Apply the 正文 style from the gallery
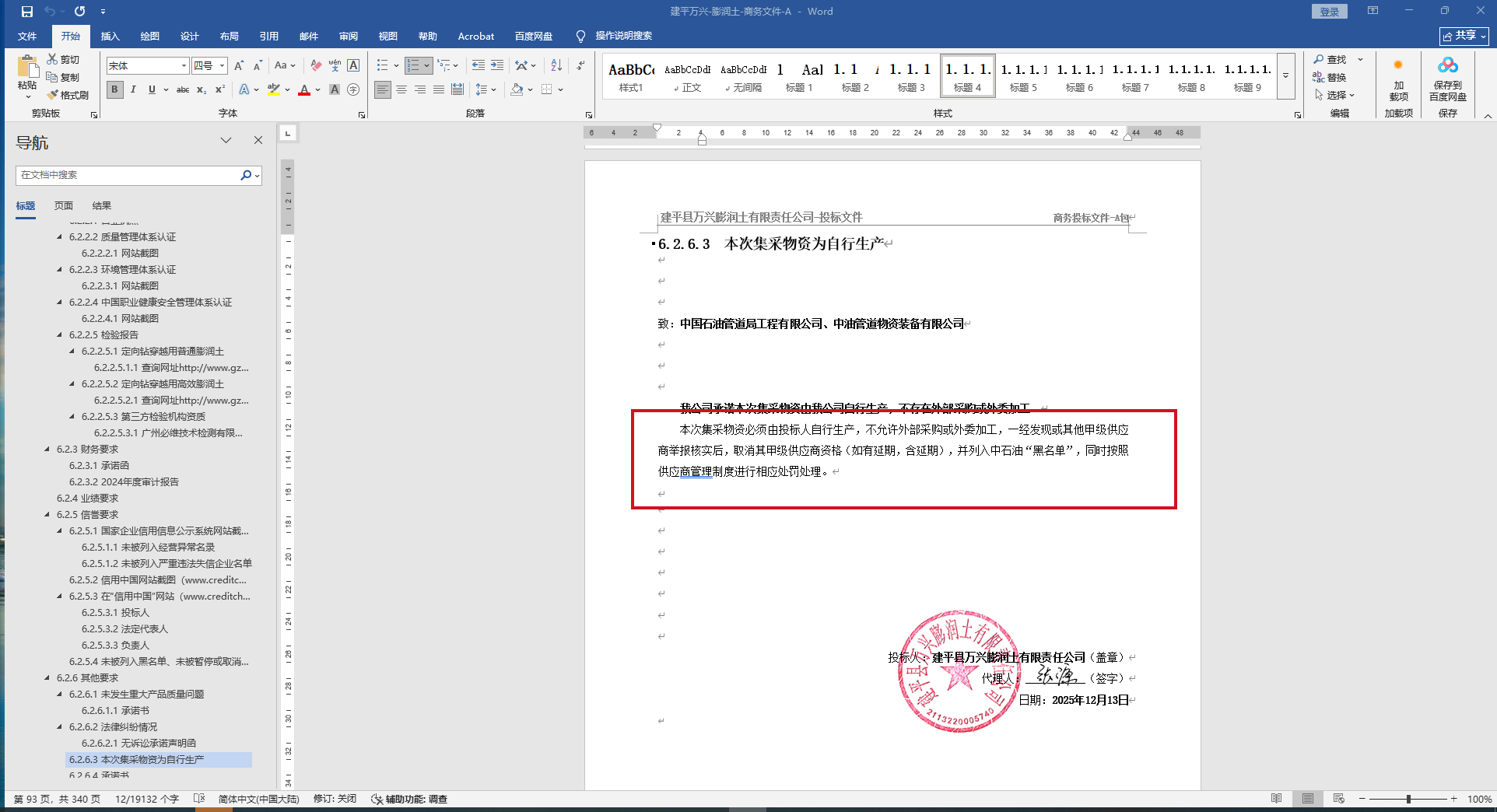The height and width of the screenshot is (812, 1497). [x=688, y=76]
